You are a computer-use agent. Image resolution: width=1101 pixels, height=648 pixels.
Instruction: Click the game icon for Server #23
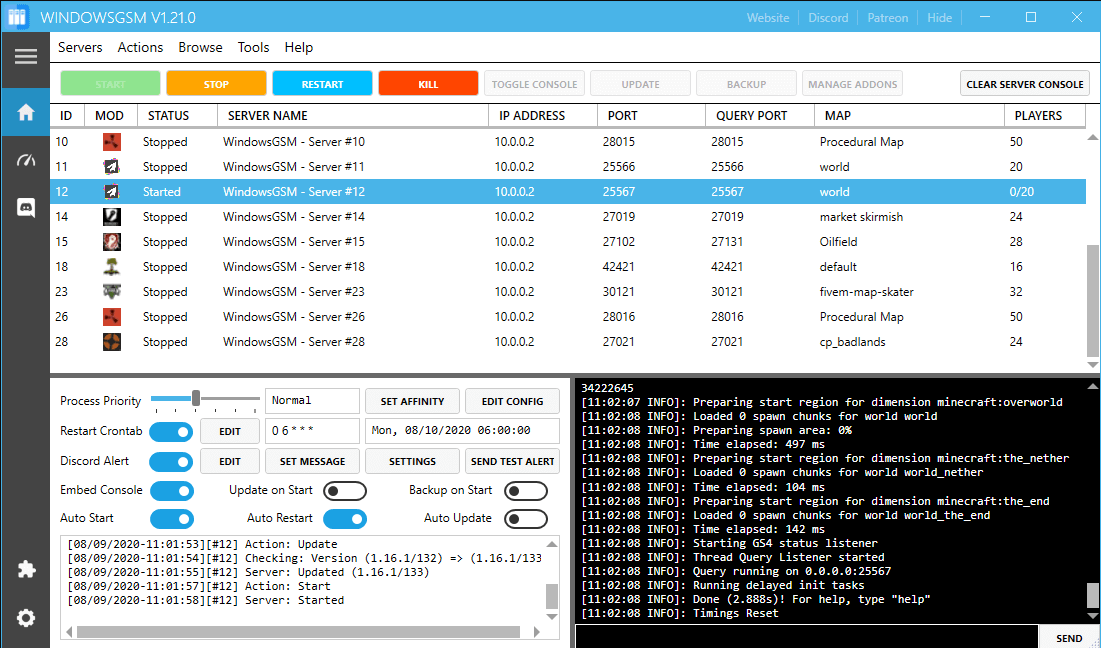111,292
